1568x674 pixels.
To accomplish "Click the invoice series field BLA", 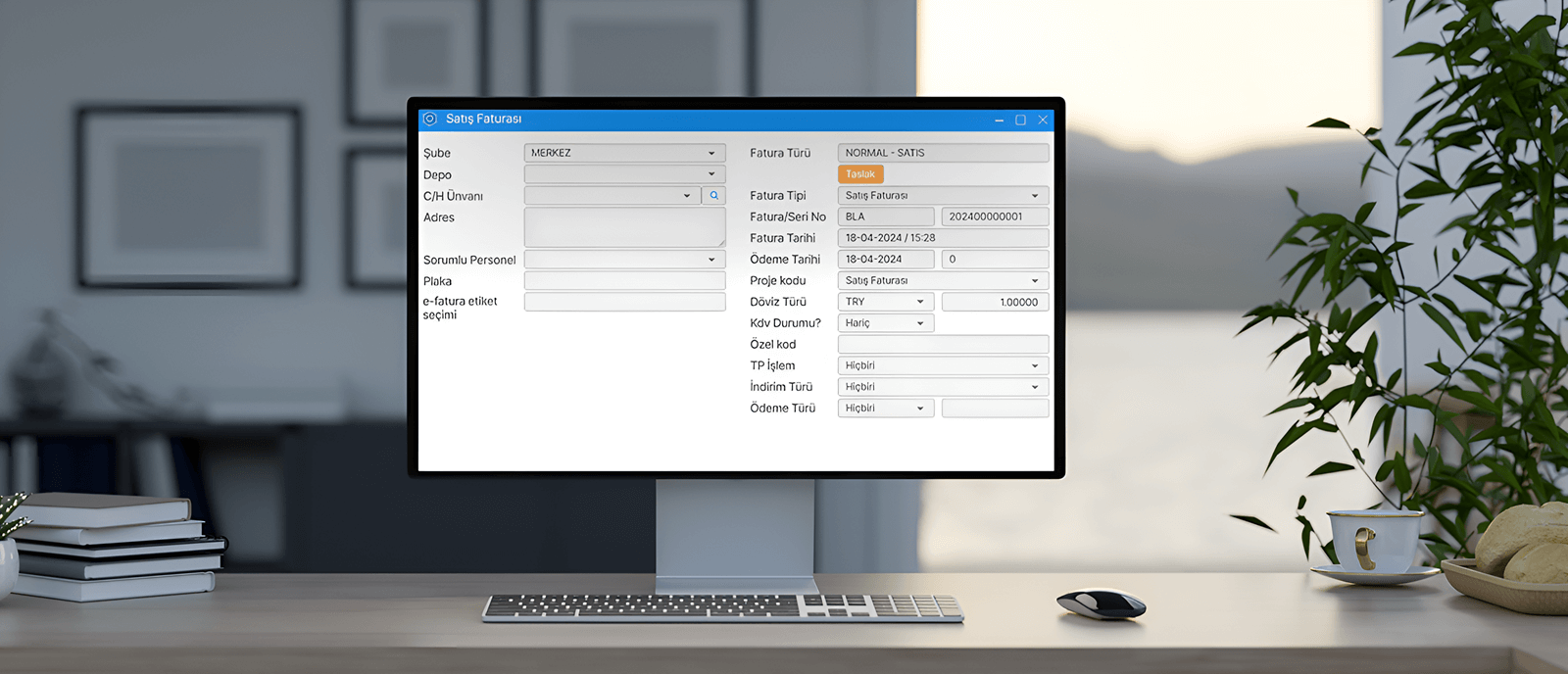I will [x=886, y=217].
